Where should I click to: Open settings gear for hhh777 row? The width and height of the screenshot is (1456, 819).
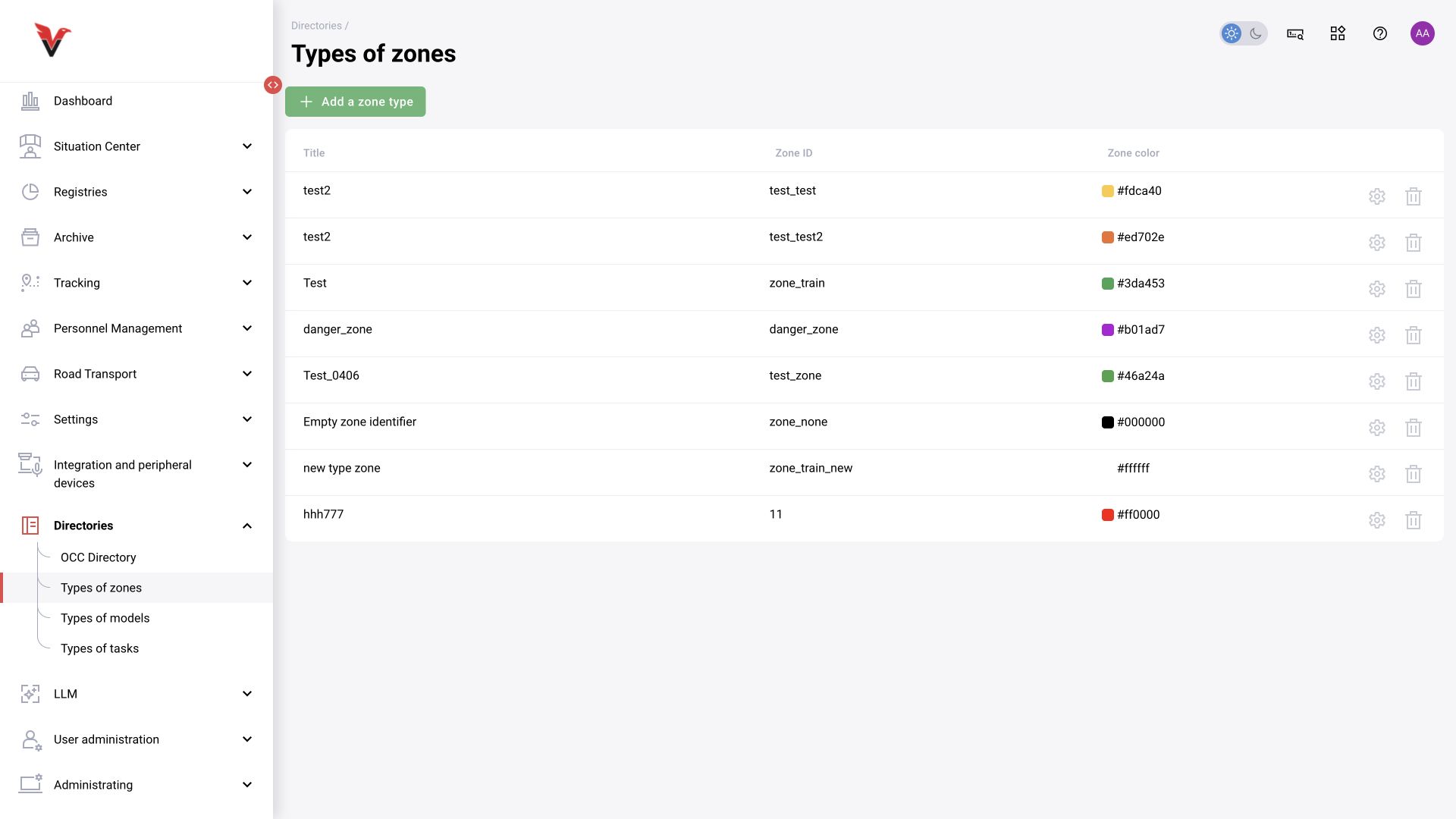1377,520
